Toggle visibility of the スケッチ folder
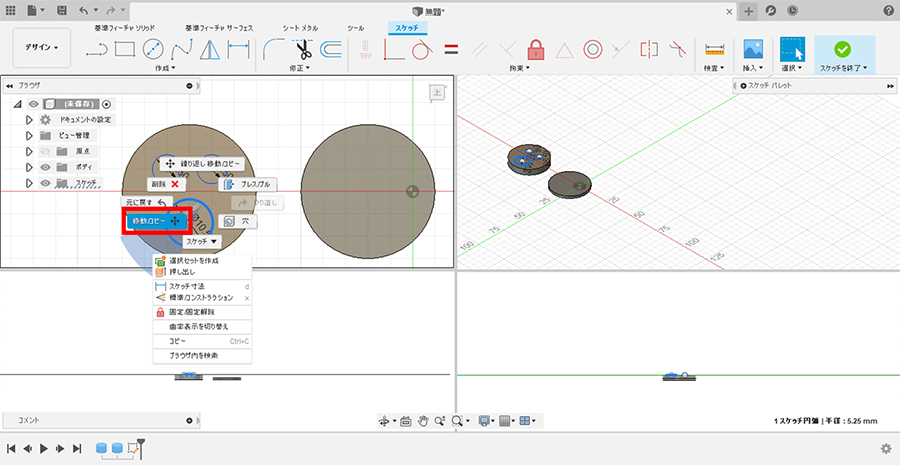 click(x=45, y=183)
